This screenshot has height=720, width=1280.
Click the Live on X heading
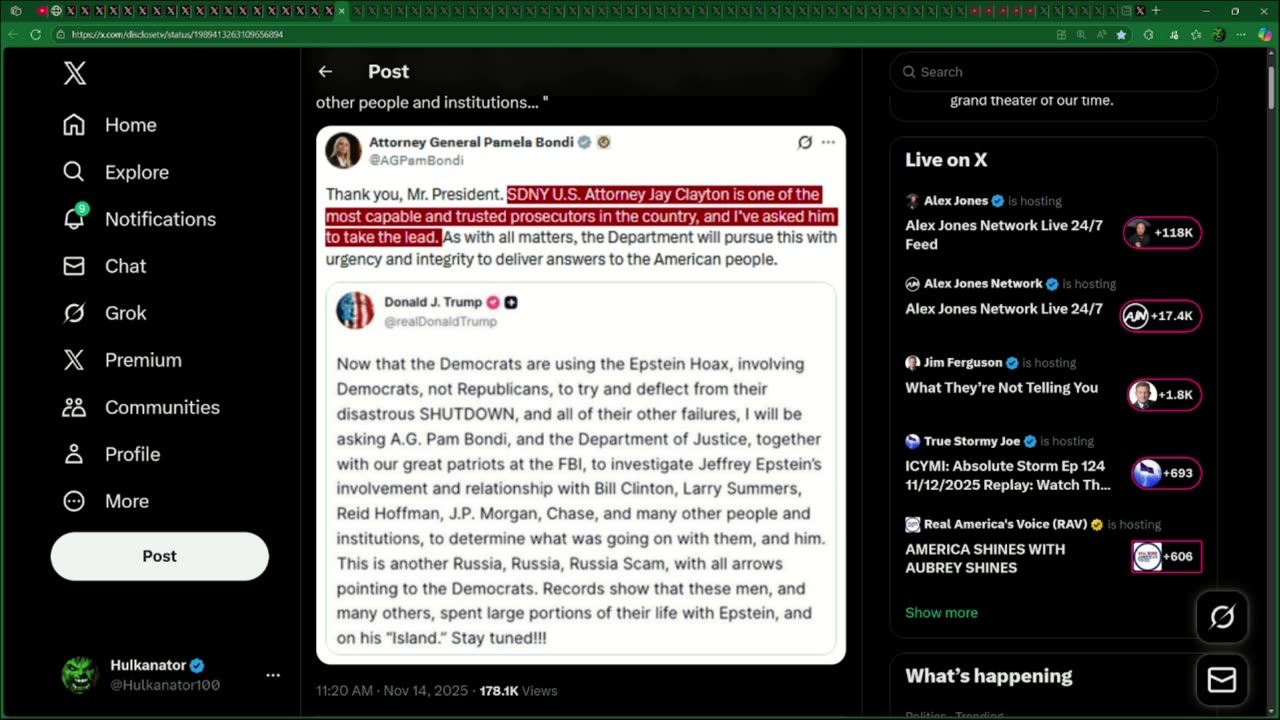(946, 160)
